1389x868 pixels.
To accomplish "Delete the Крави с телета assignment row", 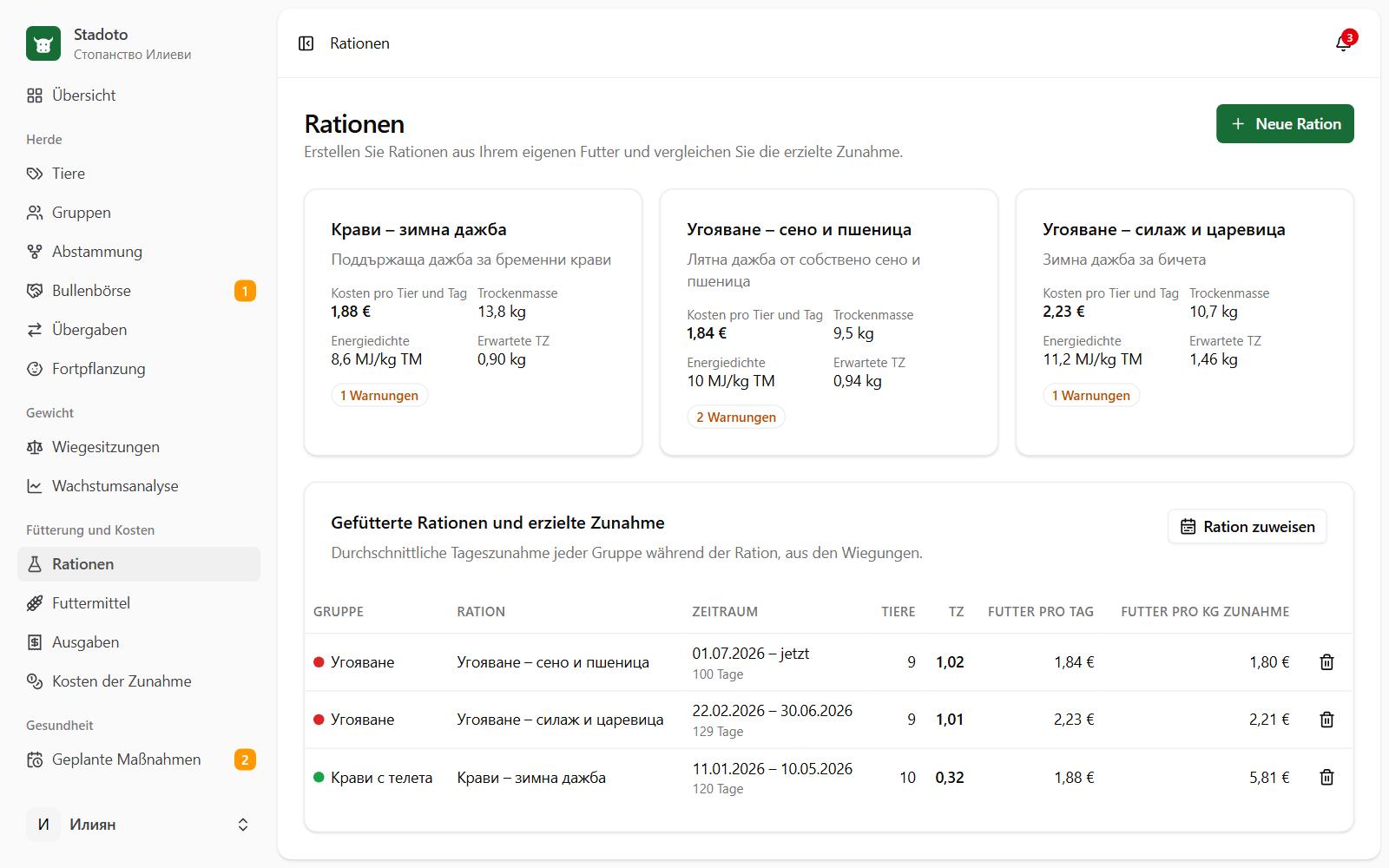I will (x=1326, y=778).
